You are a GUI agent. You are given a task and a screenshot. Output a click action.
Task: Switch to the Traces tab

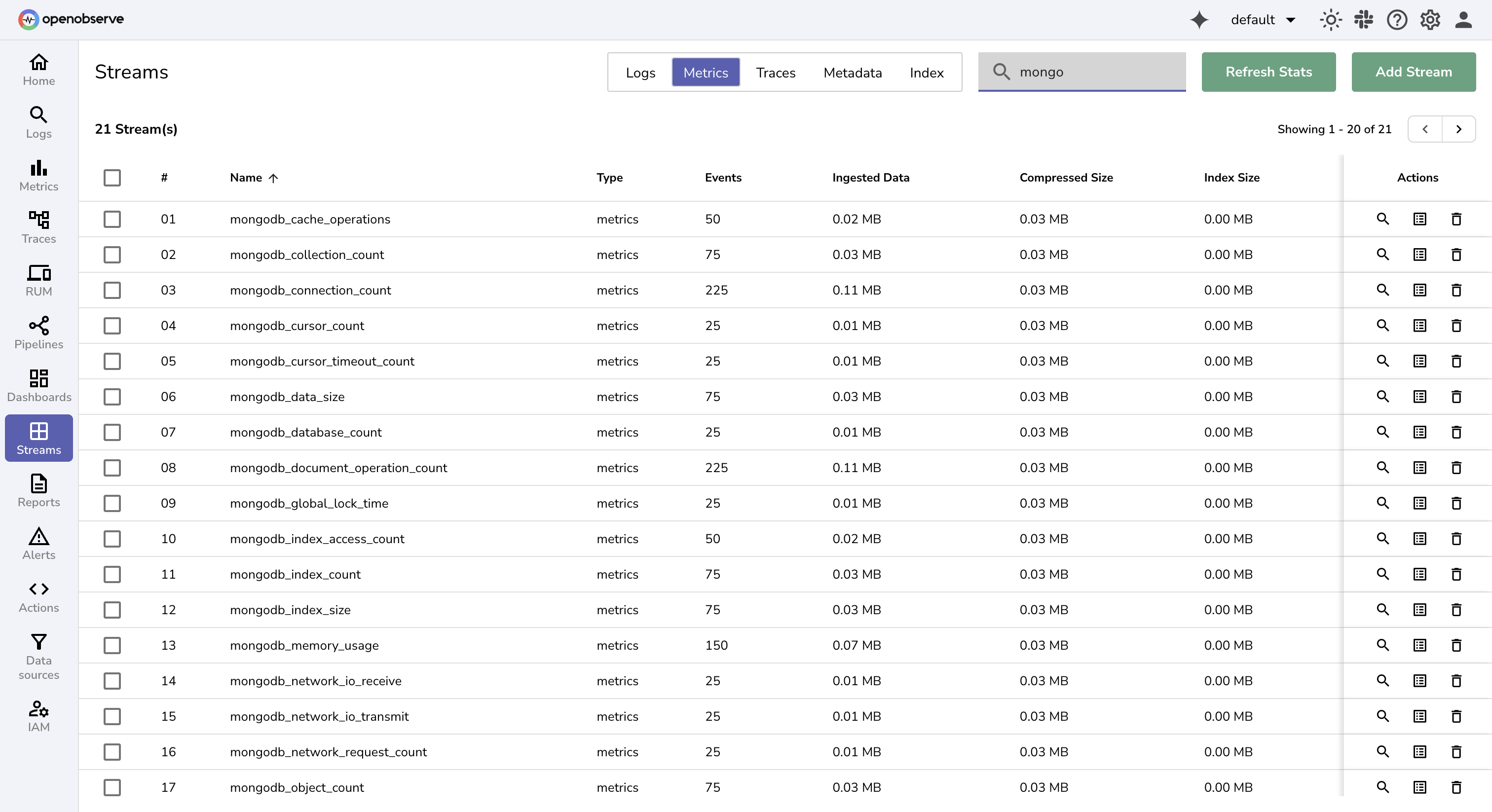click(x=776, y=73)
